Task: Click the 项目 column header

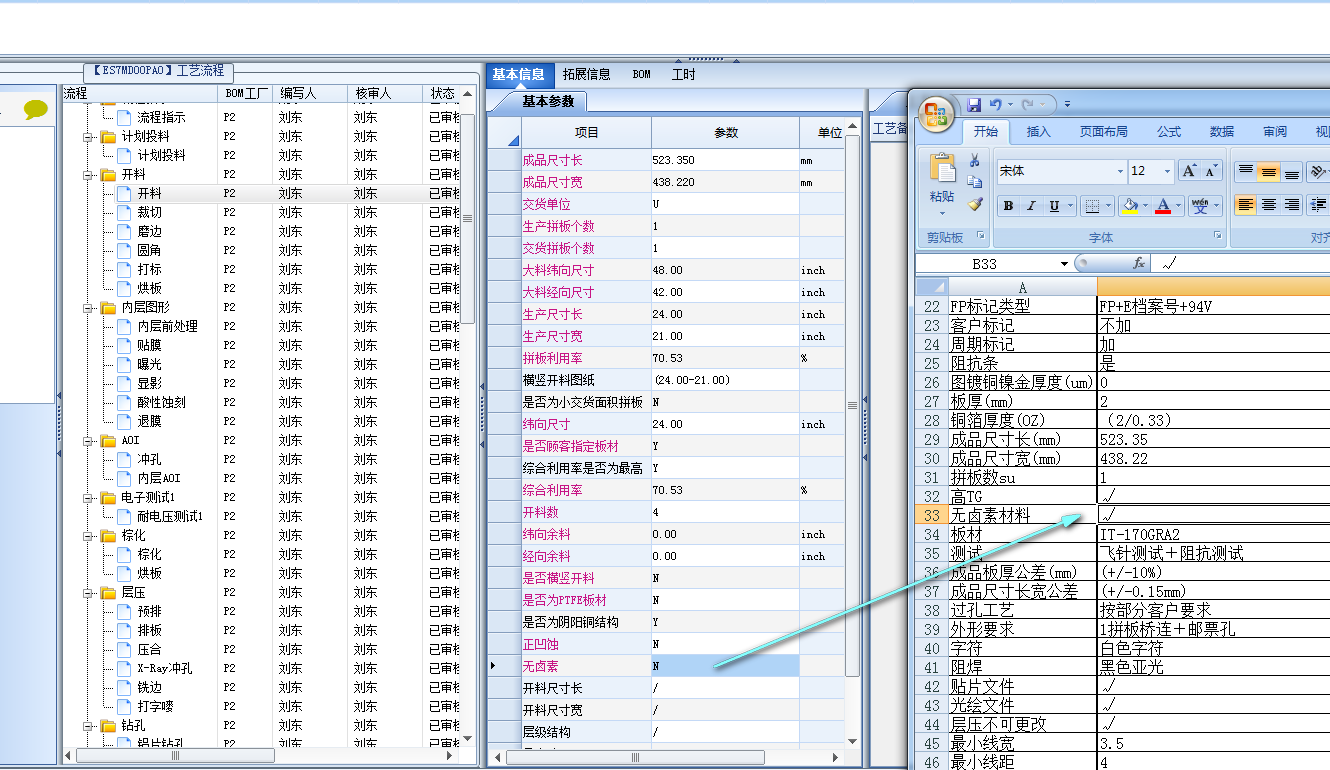Action: (x=586, y=133)
